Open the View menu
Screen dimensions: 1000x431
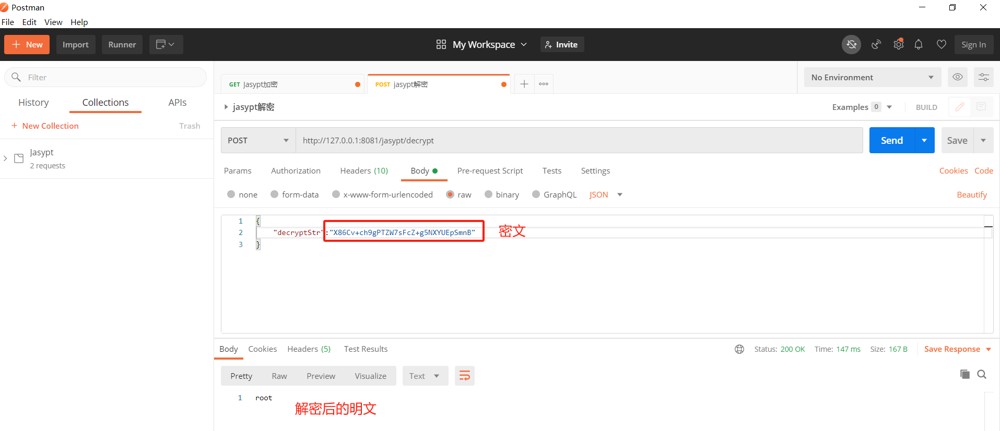coord(53,22)
